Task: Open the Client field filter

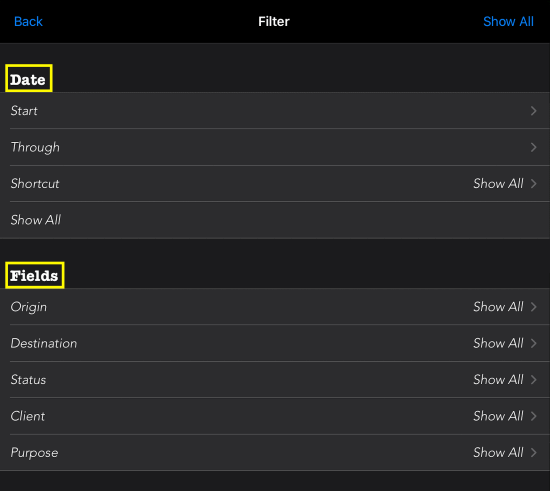Action: point(275,416)
